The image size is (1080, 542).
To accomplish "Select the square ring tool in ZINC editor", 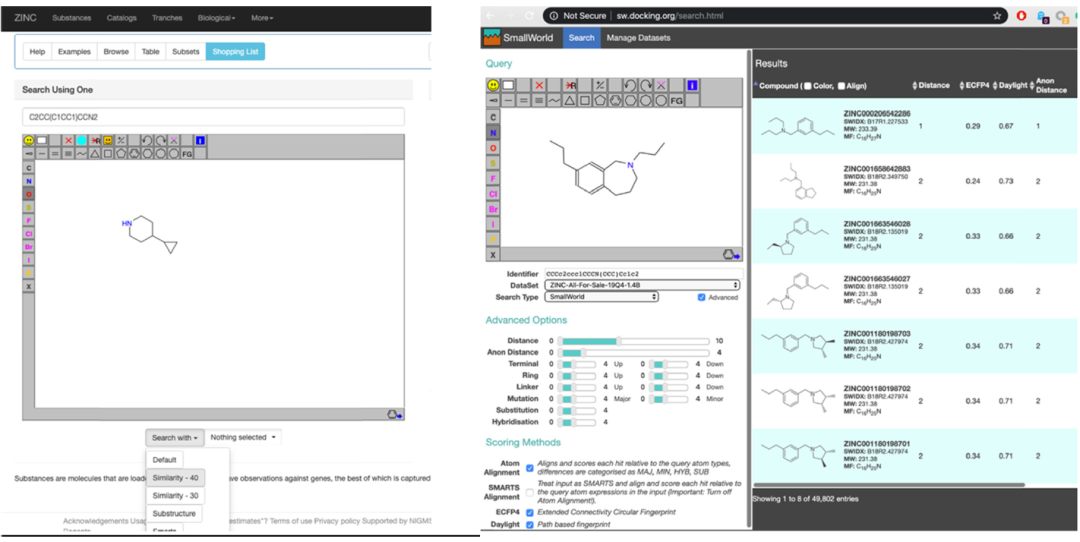I will tap(108, 154).
